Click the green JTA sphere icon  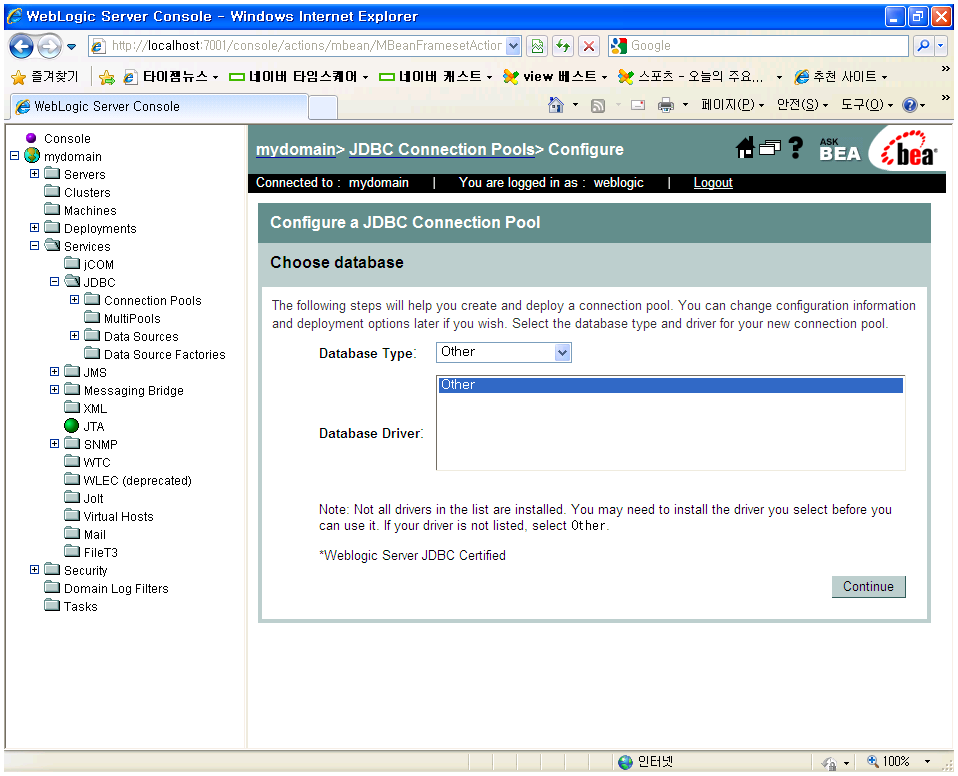71,425
